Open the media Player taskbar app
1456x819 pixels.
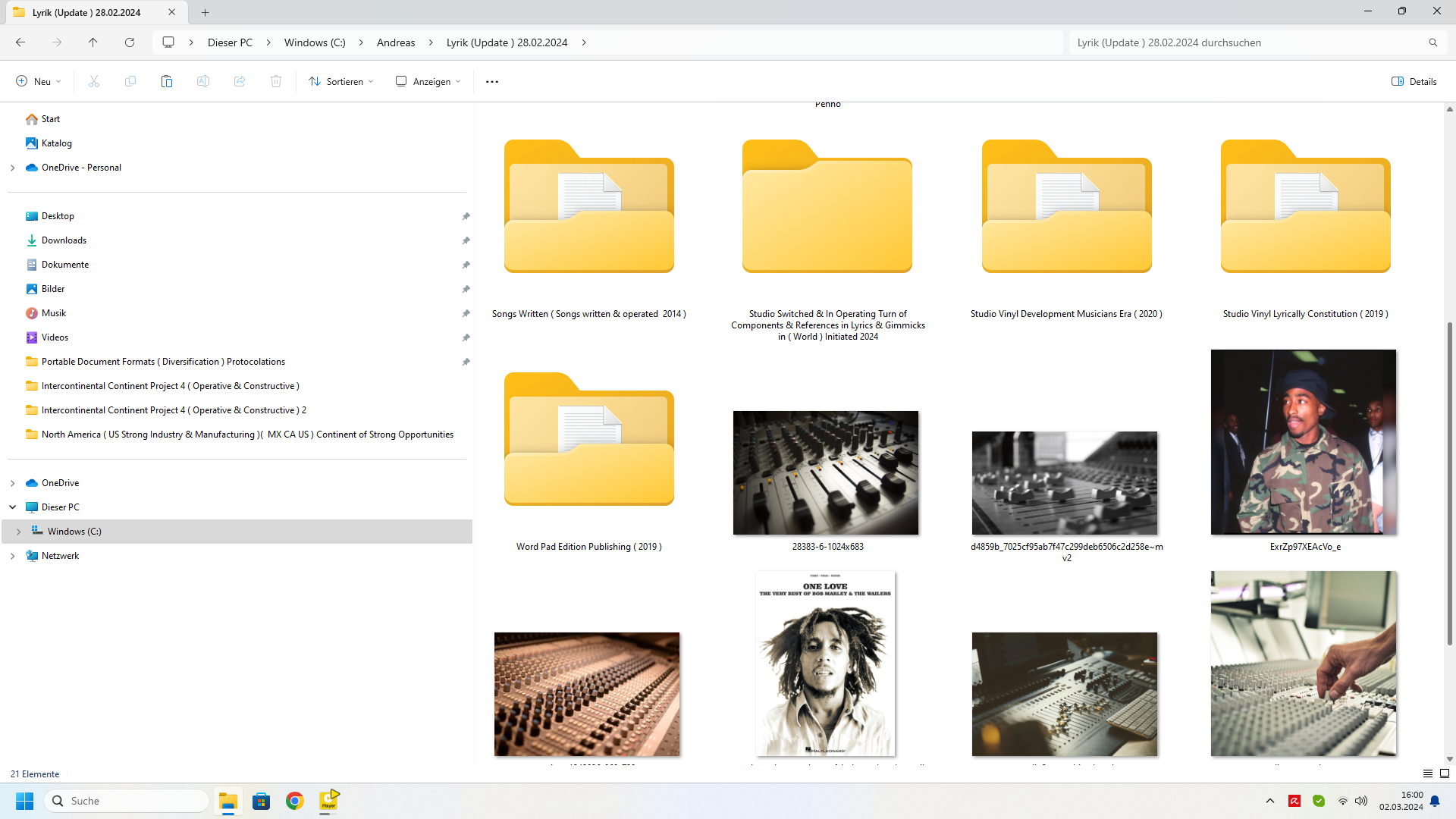click(x=328, y=801)
